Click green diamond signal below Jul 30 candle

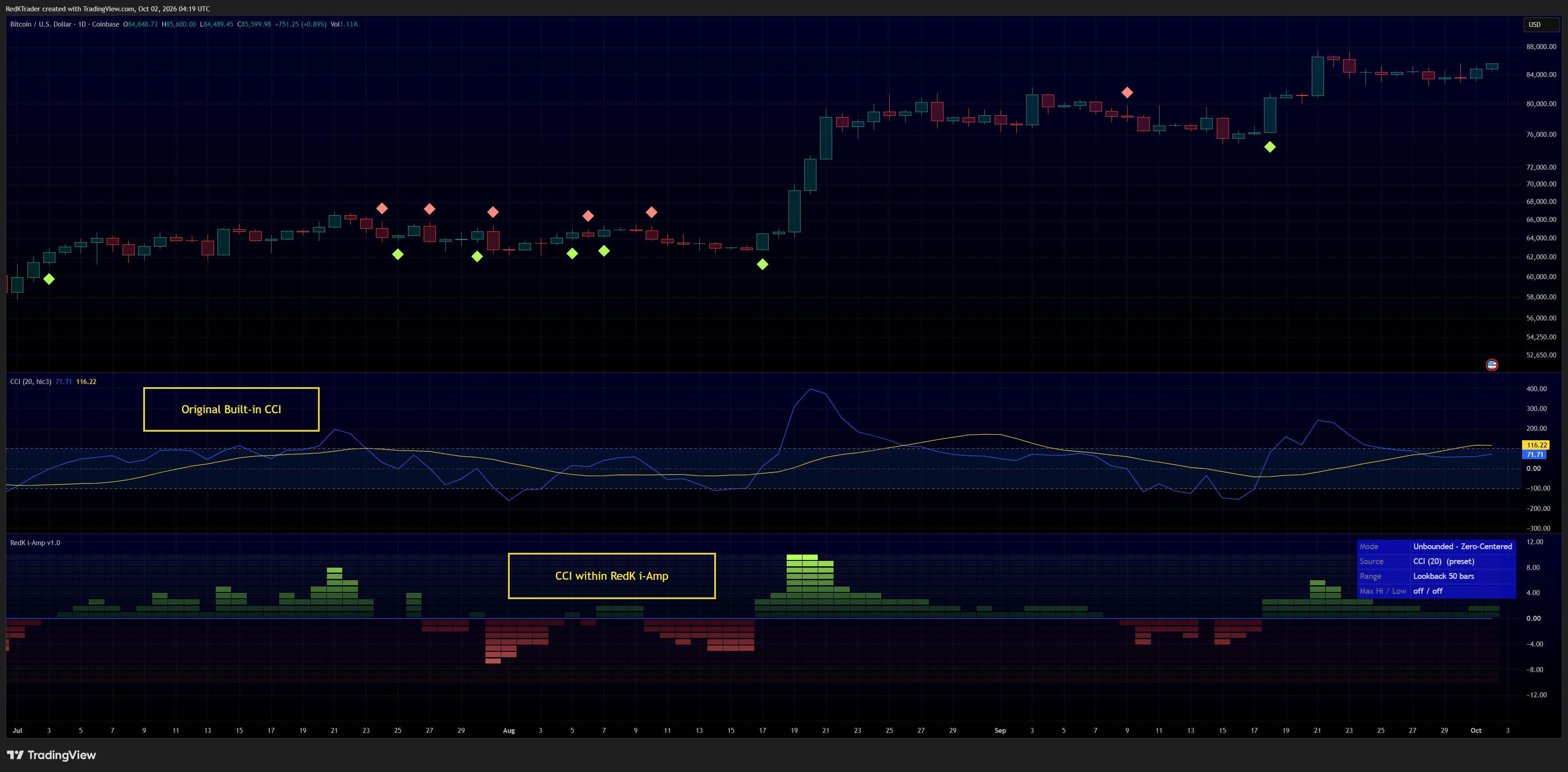coord(476,256)
